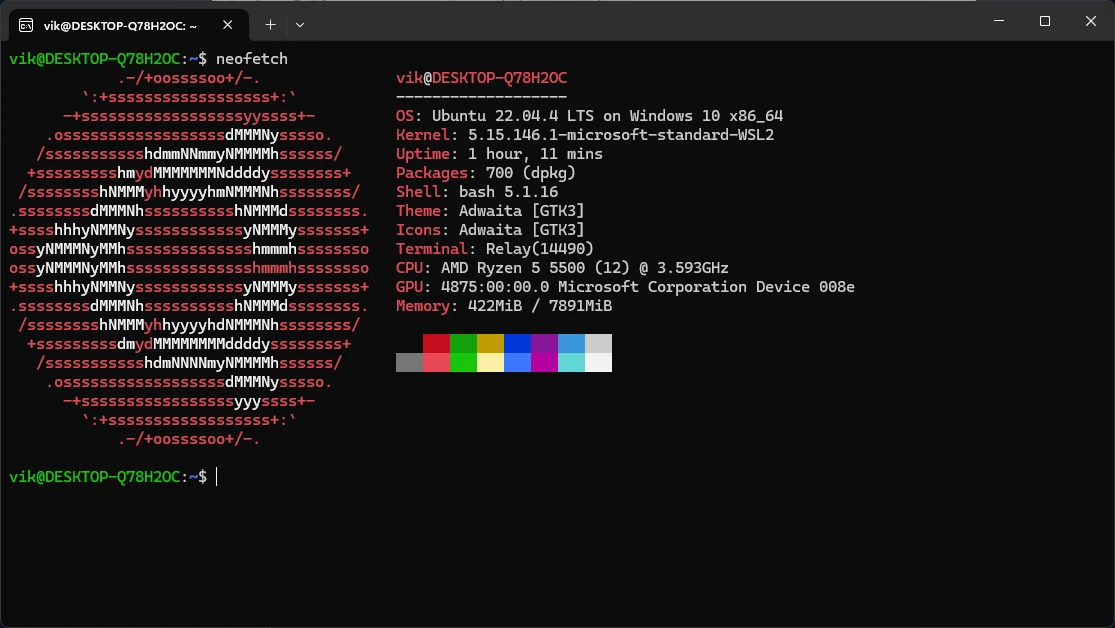Click the dark green color block
This screenshot has width=1115, height=628.
click(x=464, y=344)
